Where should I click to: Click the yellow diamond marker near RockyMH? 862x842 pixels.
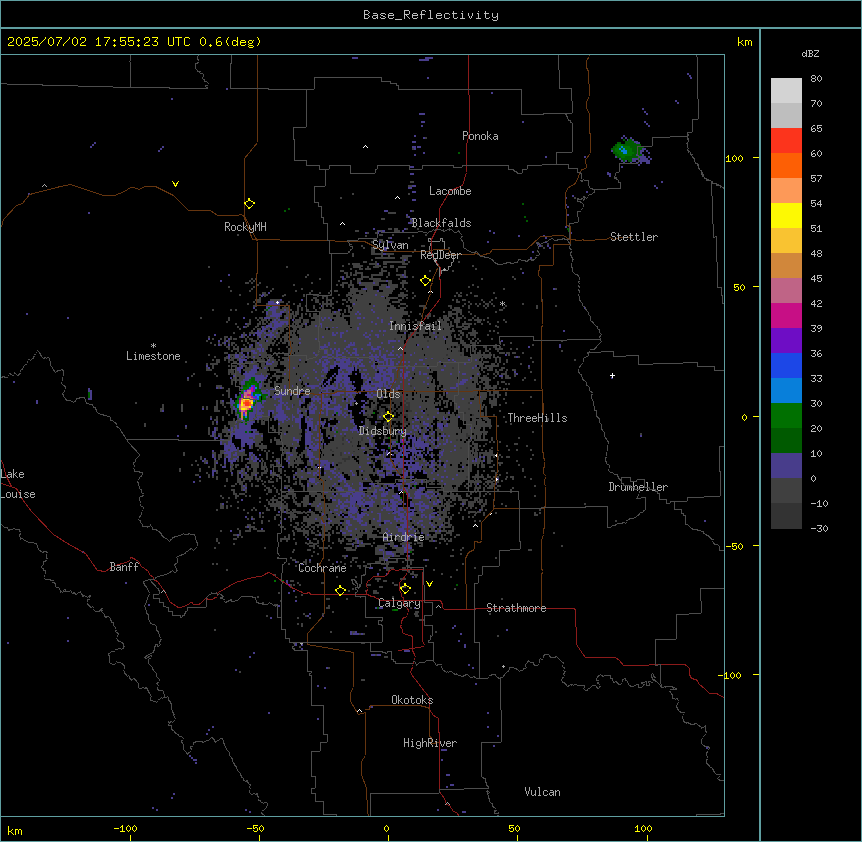[x=250, y=204]
